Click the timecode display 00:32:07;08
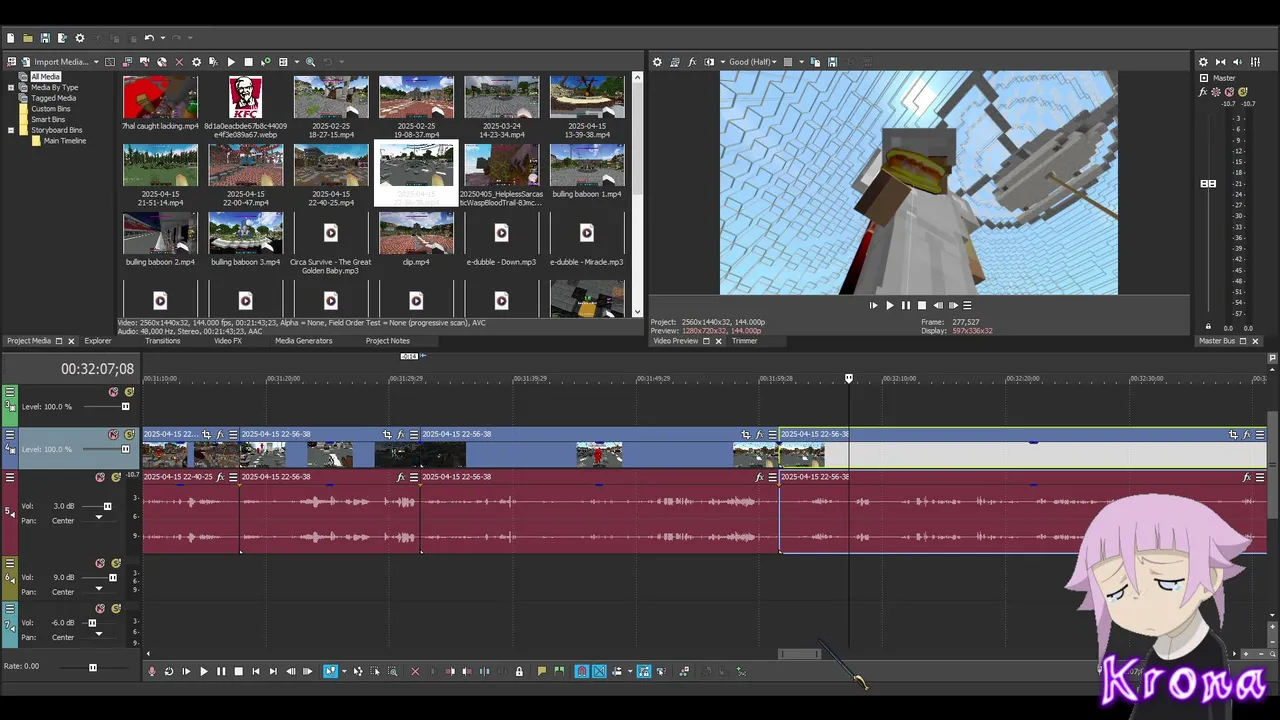Image resolution: width=1280 pixels, height=720 pixels. point(97,369)
